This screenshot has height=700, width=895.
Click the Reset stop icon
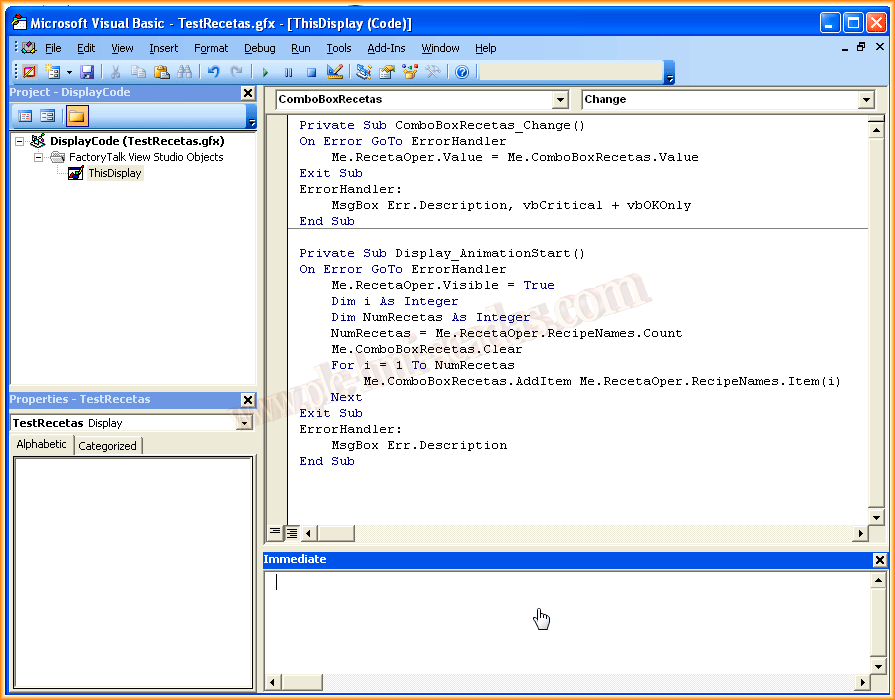[x=311, y=72]
